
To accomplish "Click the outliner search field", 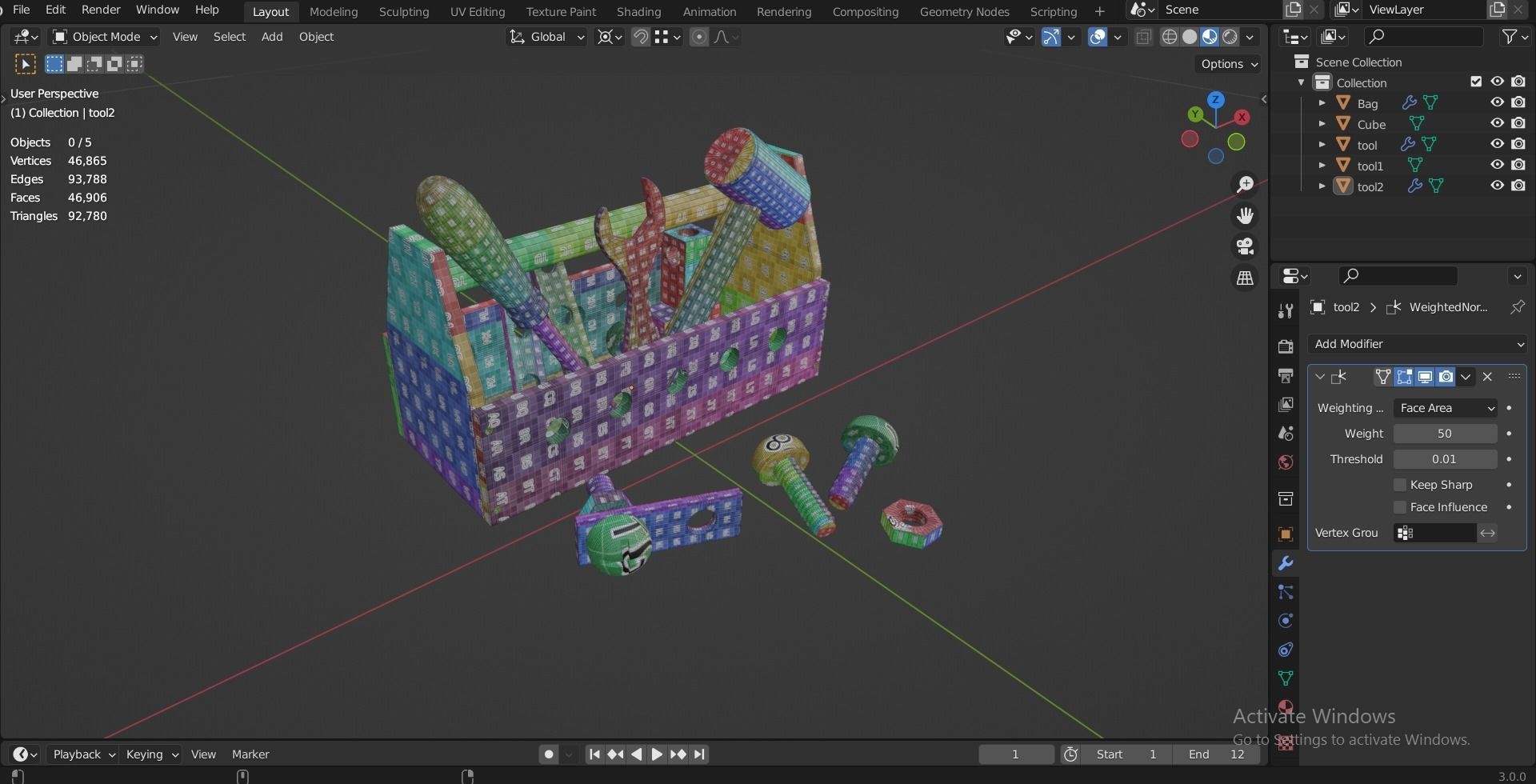I will (1424, 36).
